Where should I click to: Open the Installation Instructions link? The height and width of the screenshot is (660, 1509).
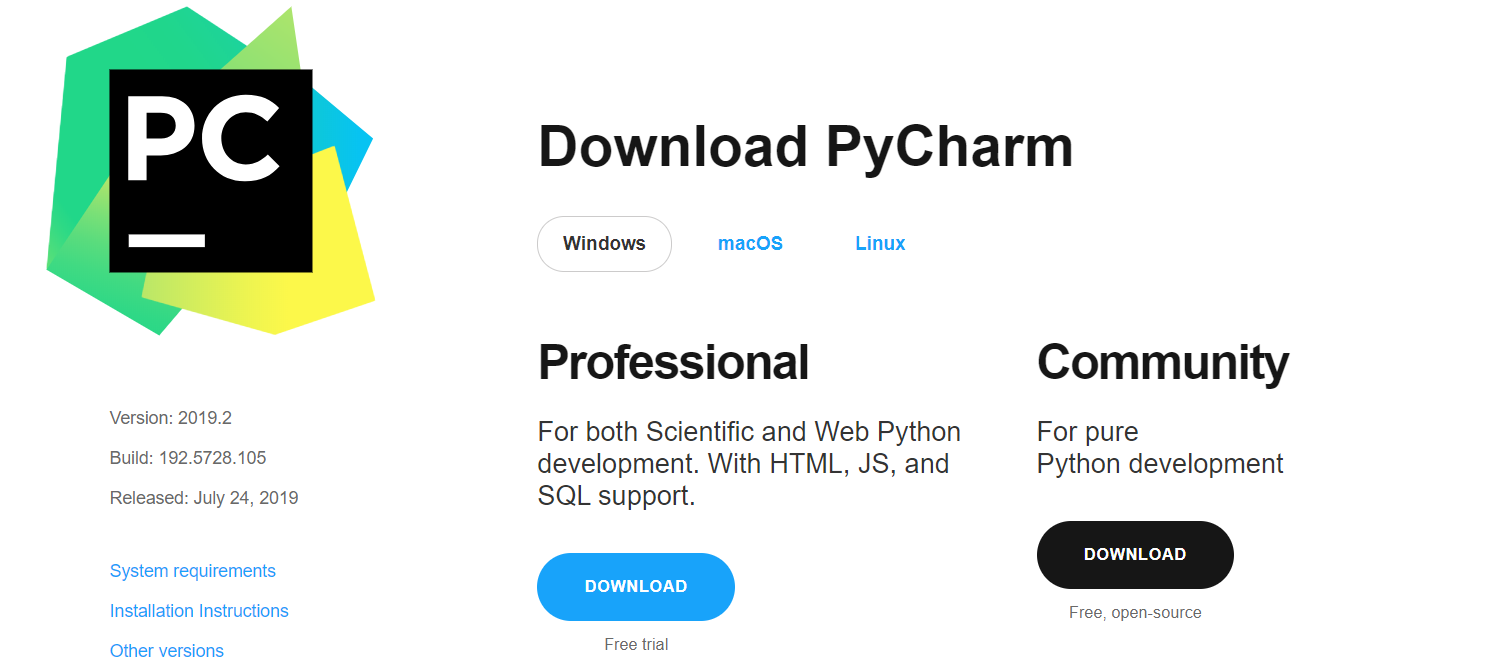click(199, 610)
